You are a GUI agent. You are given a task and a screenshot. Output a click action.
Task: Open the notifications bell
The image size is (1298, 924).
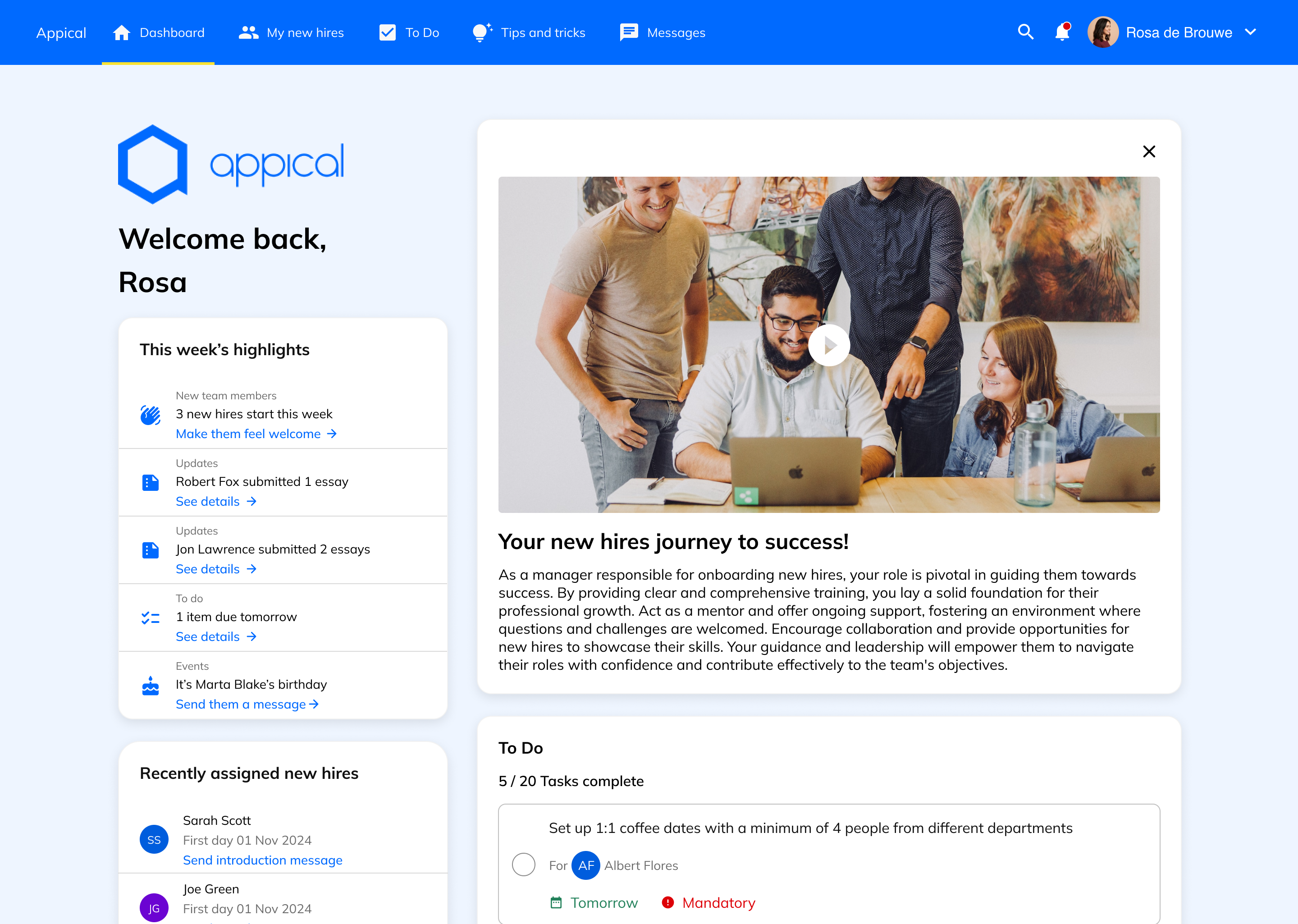click(1061, 32)
